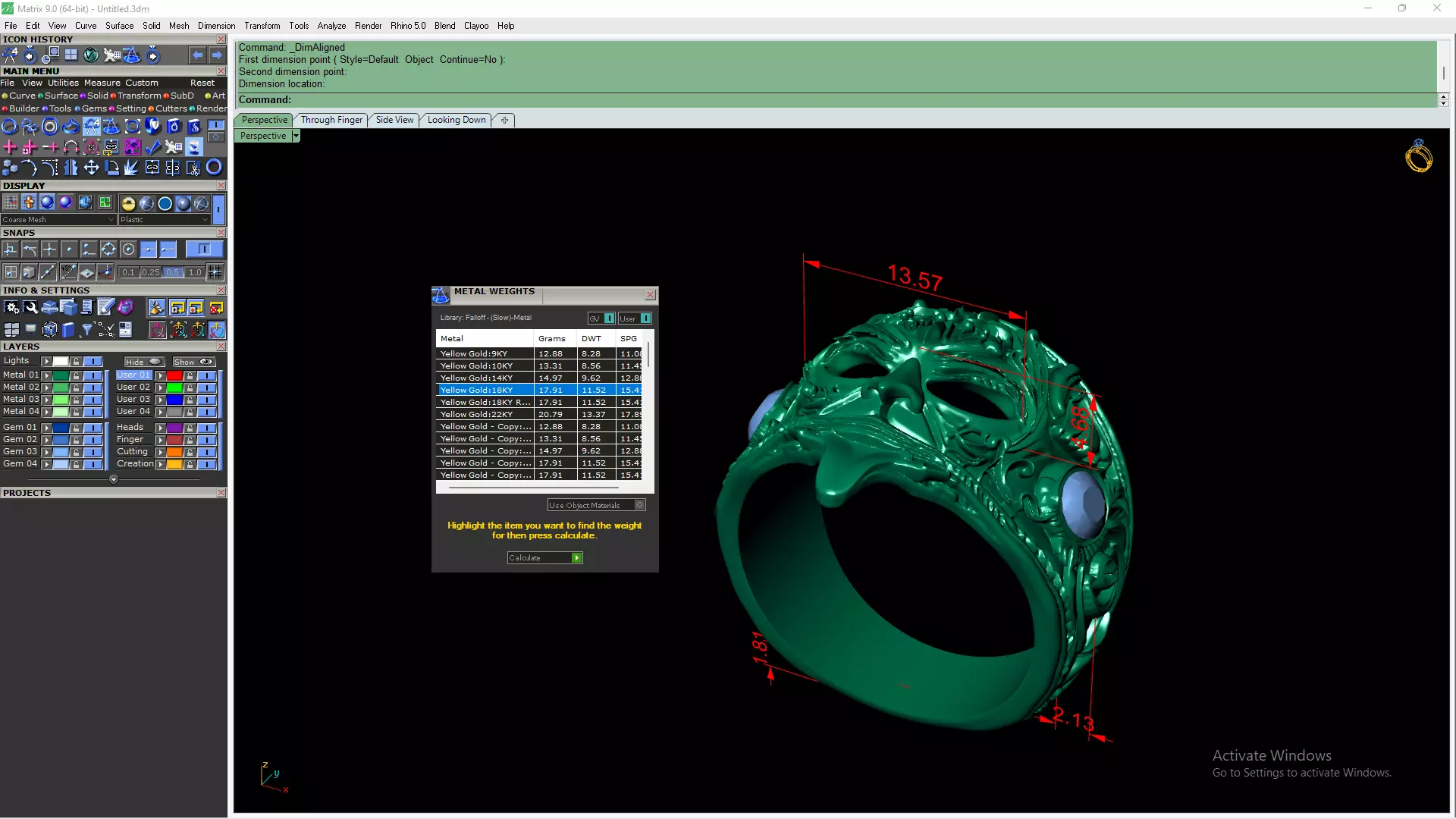Click the notepad with pencil icon
1456x819 pixels.
click(106, 306)
